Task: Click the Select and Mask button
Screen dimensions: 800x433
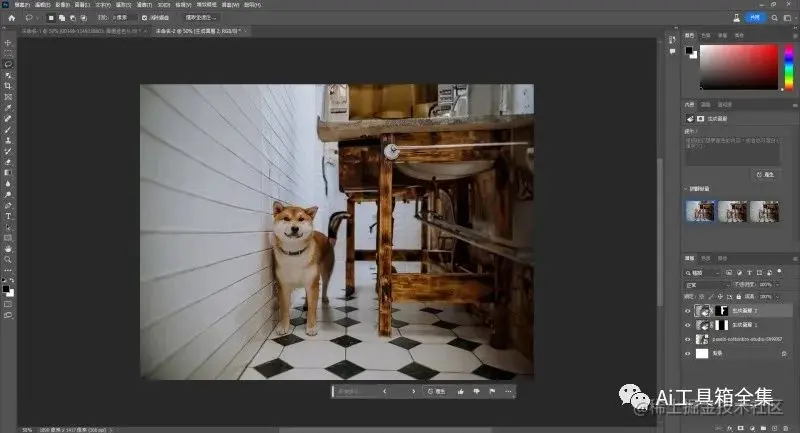Action: pos(201,18)
